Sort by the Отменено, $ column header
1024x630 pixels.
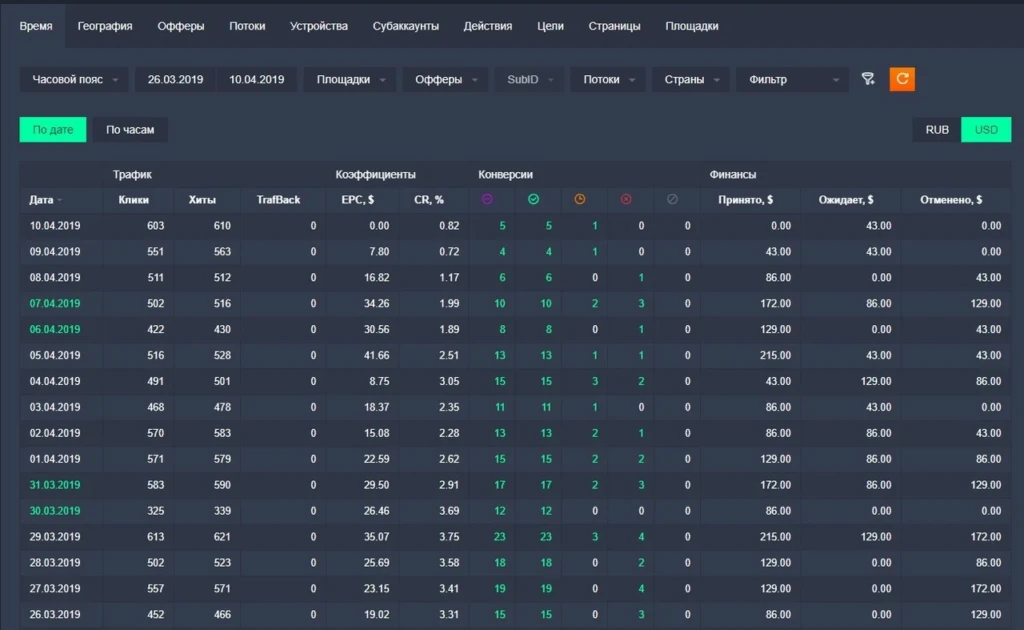(x=952, y=200)
